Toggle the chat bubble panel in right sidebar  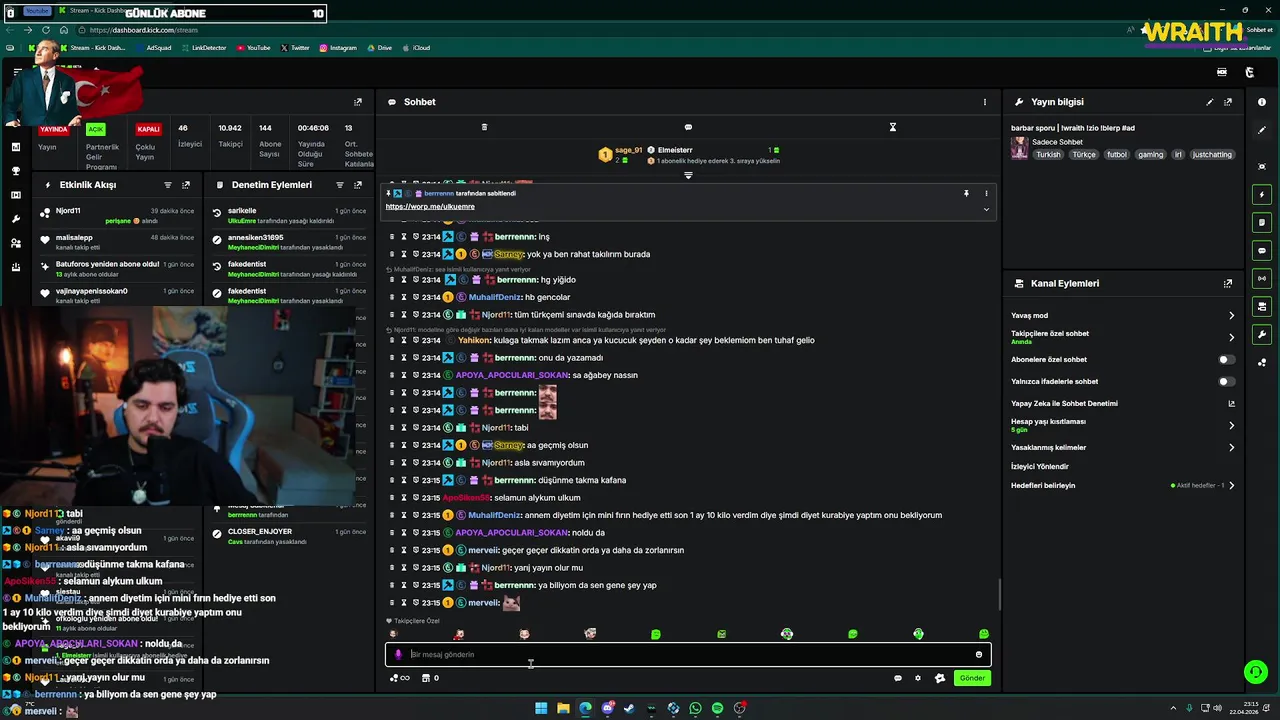[1262, 250]
